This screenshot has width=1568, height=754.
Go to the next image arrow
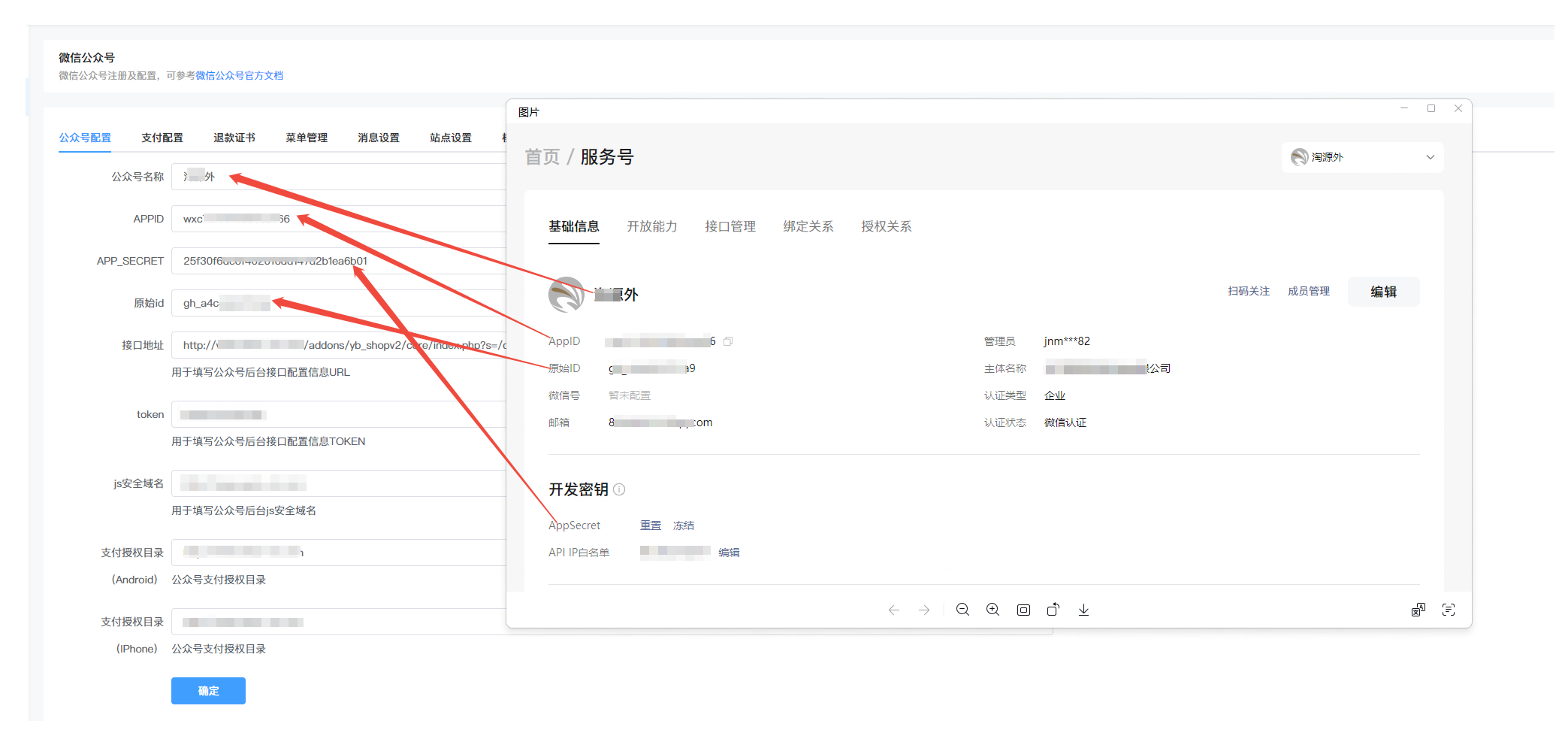(924, 610)
